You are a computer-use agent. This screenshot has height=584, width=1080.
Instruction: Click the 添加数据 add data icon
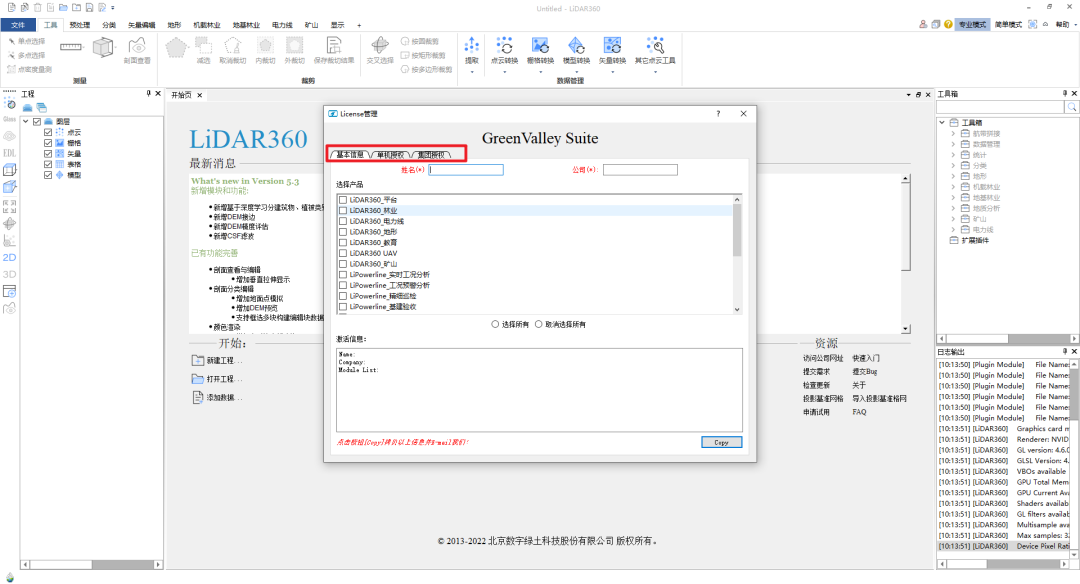pos(198,397)
